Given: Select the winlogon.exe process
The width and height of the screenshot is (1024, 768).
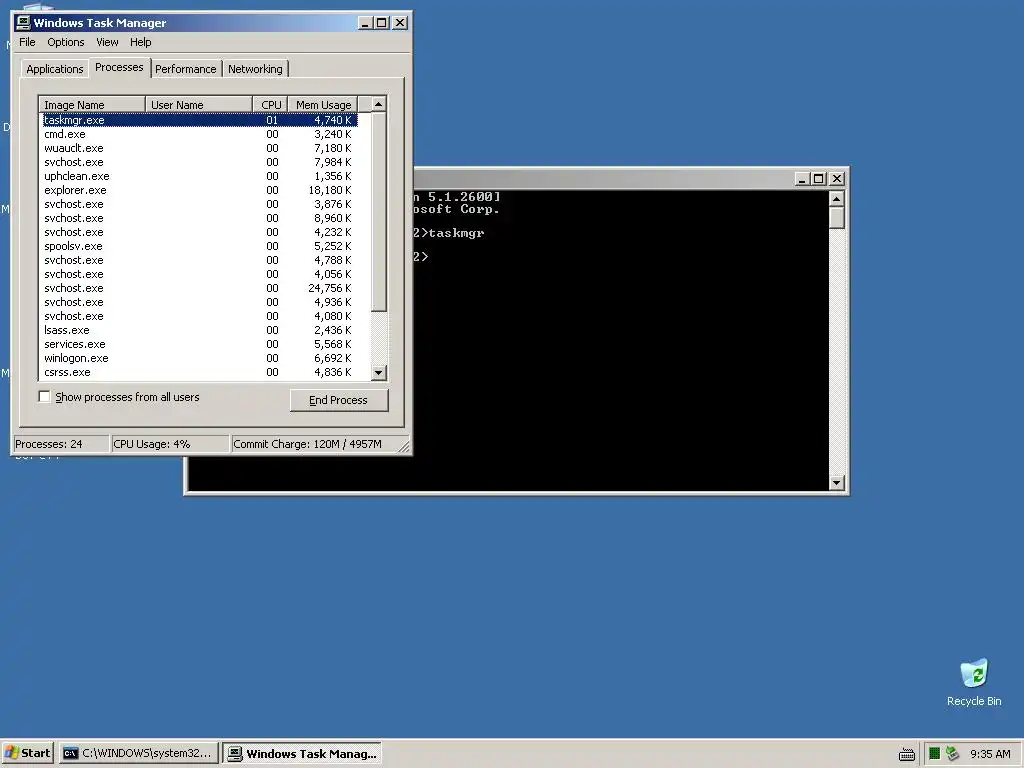Looking at the screenshot, I should (200, 358).
